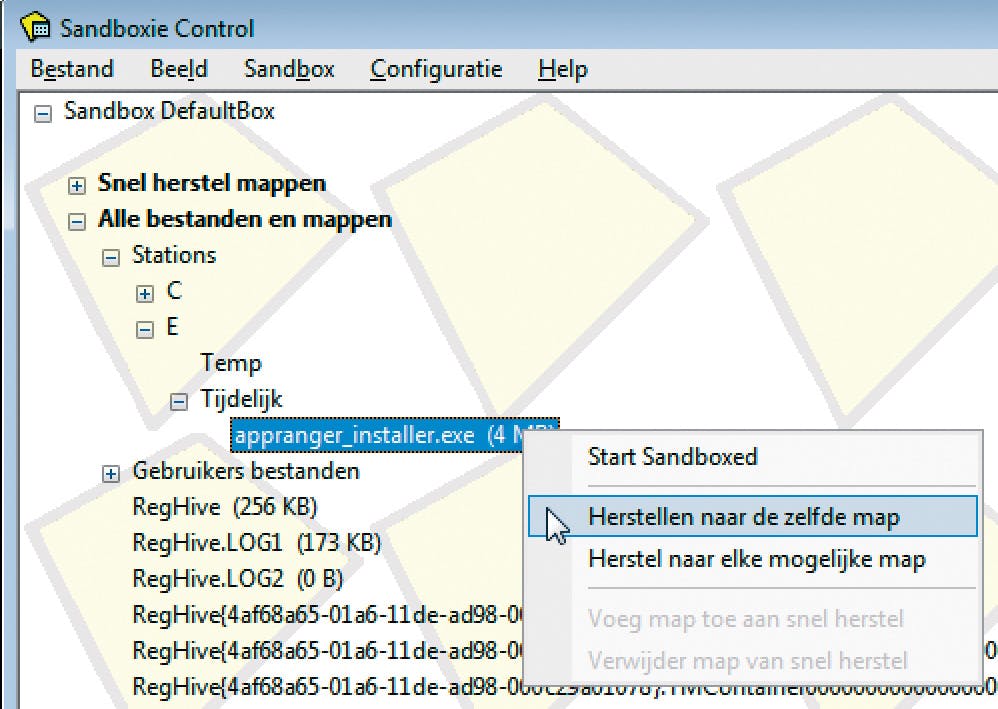
Task: Choose Herstellen naar de zelfde map
Action: 753,516
